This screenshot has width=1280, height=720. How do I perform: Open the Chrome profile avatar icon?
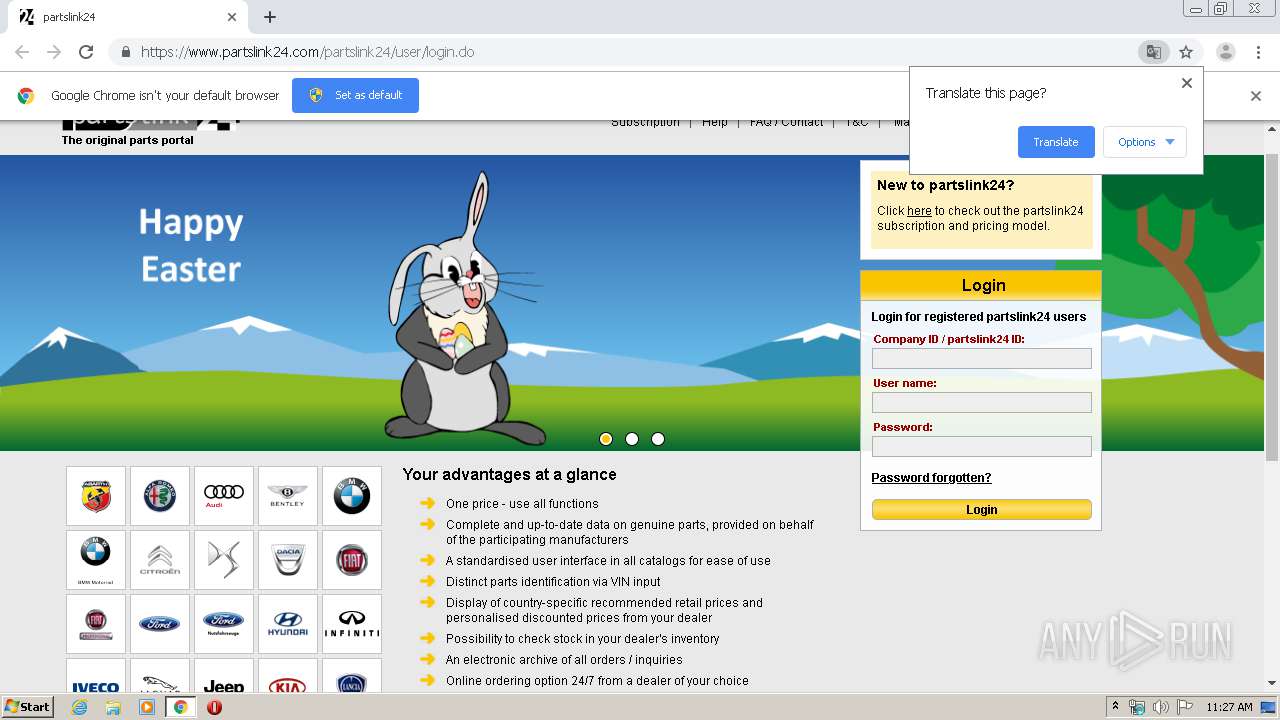click(1225, 52)
